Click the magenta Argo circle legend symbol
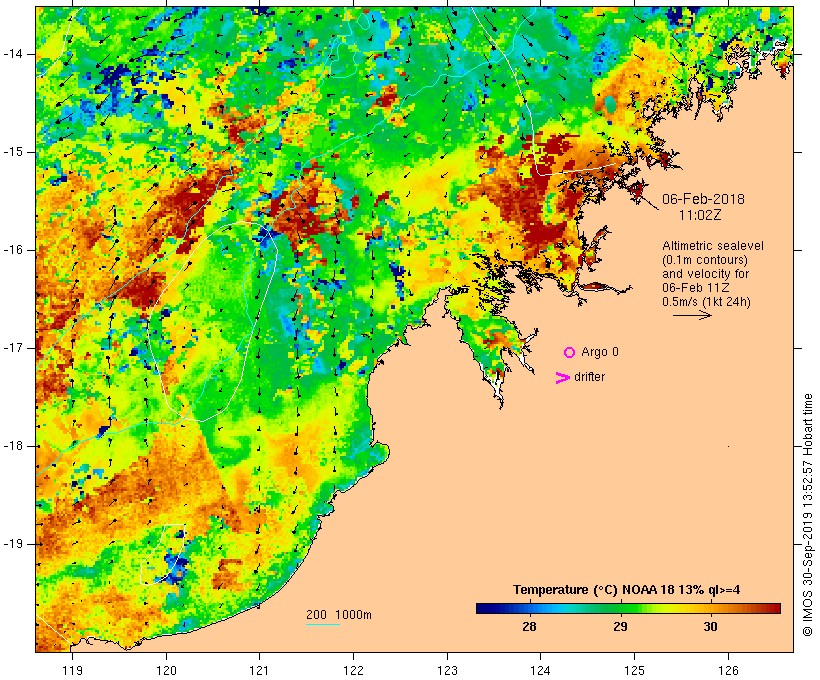The height and width of the screenshot is (680, 820). pyautogui.click(x=570, y=353)
